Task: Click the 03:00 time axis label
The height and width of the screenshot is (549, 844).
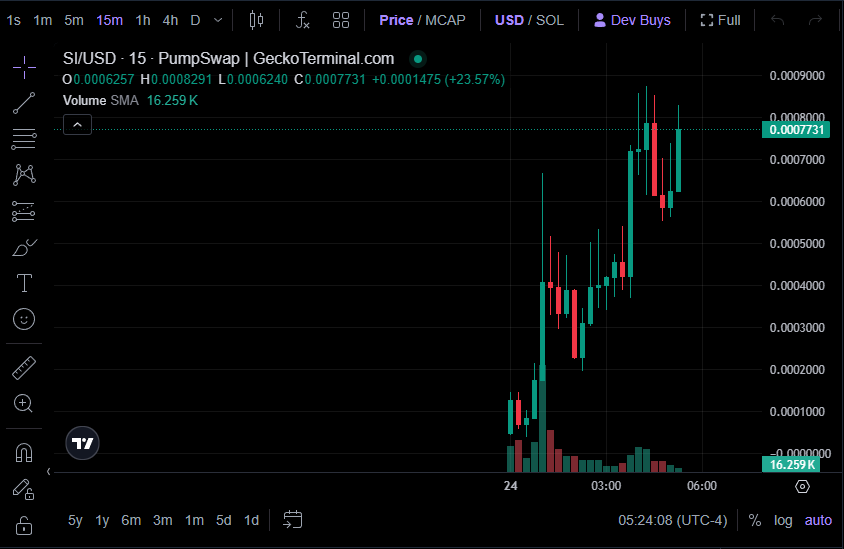Action: coord(606,486)
